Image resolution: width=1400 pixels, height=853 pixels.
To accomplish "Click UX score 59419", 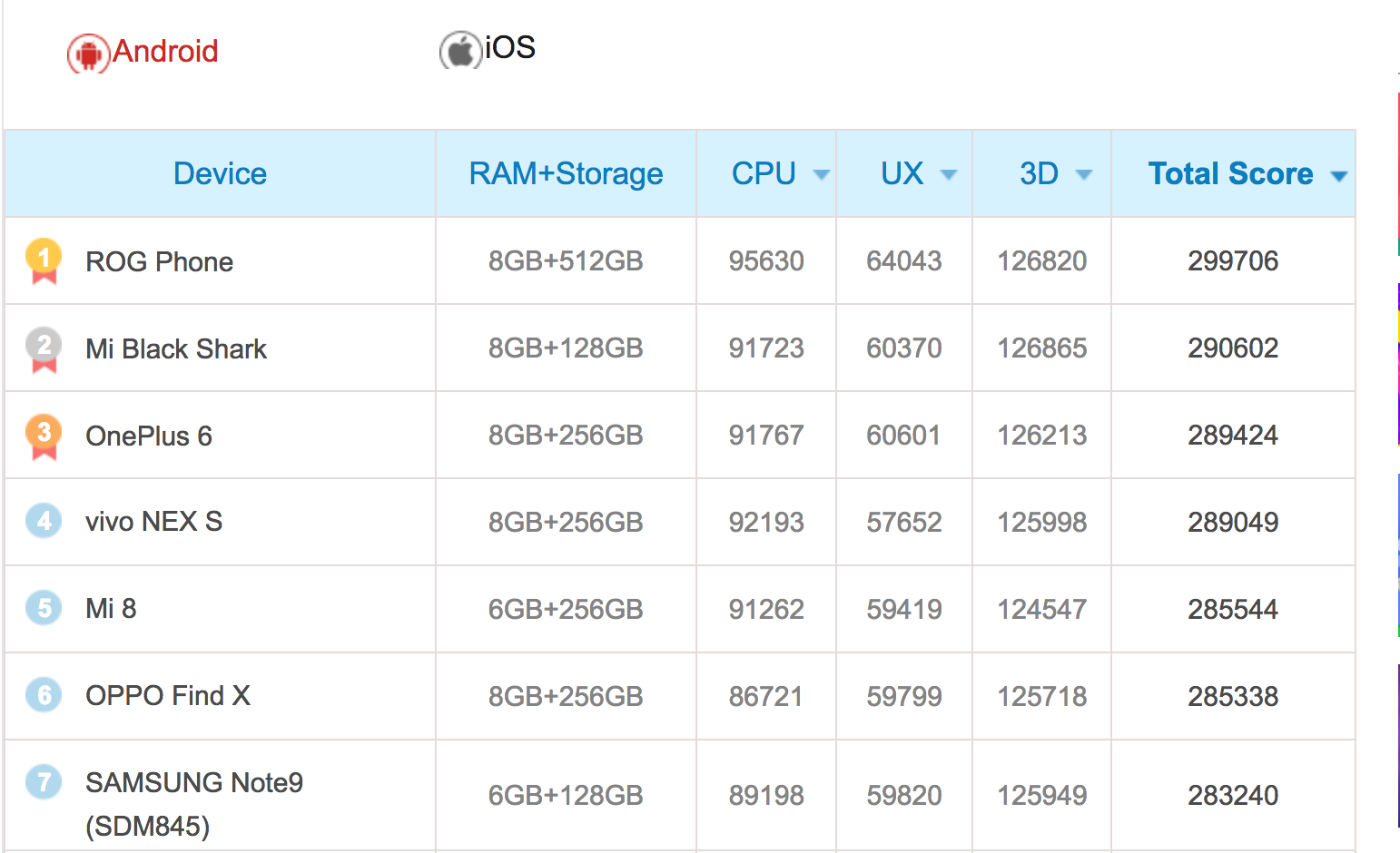I will point(904,610).
